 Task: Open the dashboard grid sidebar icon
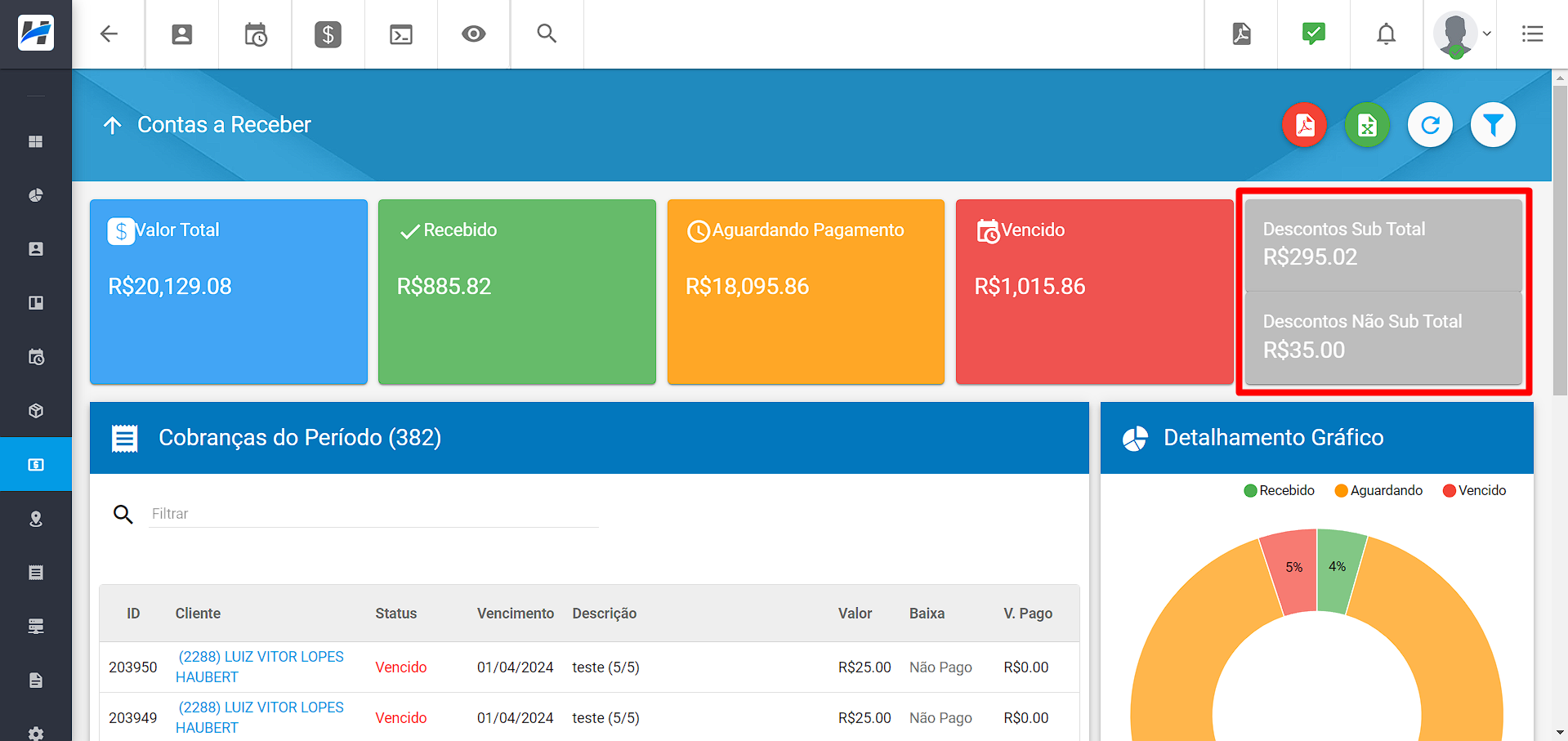click(x=36, y=141)
